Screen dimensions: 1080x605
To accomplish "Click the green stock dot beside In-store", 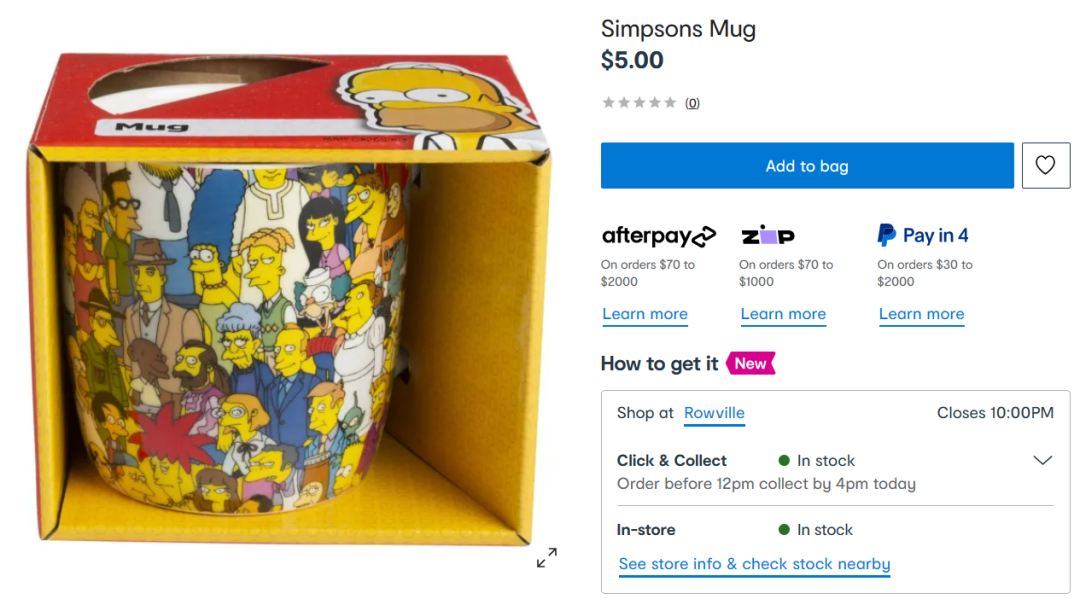I will pos(784,529).
